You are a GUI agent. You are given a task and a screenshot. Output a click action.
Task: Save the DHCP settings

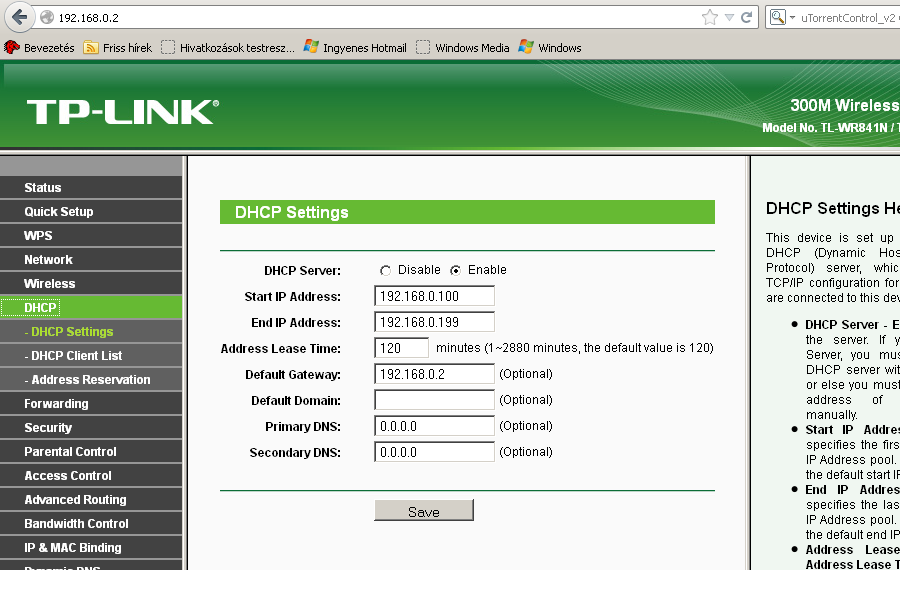(x=424, y=510)
